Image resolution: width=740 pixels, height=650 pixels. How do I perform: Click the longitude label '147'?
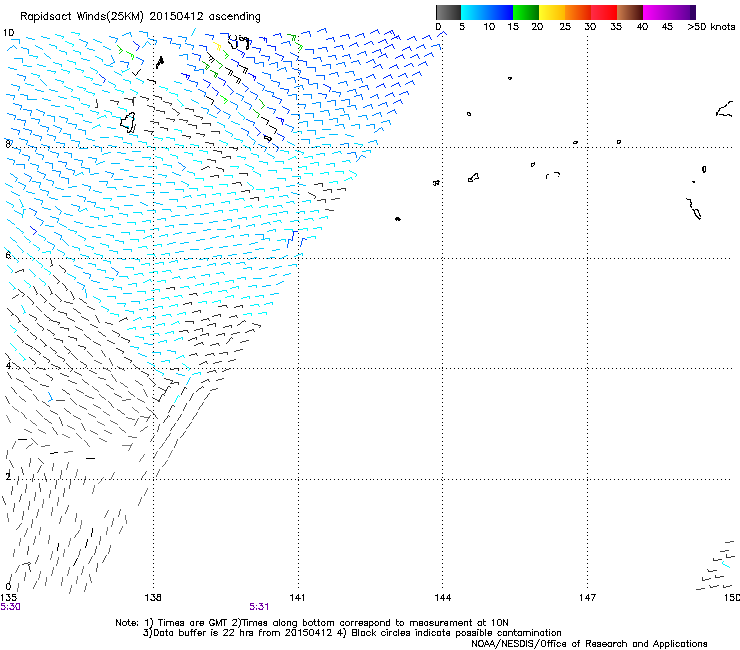pos(587,598)
